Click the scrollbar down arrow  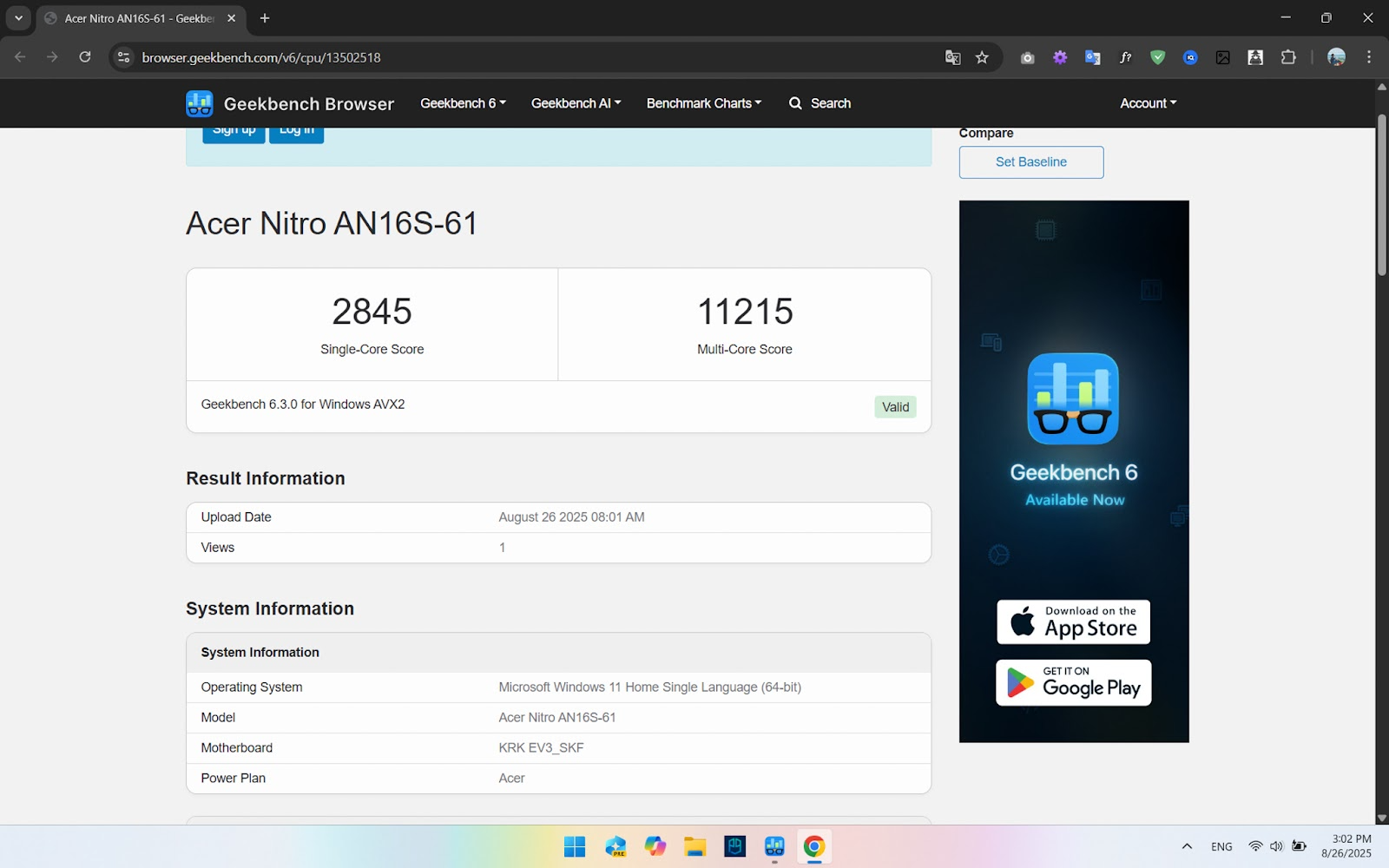coord(1381,818)
